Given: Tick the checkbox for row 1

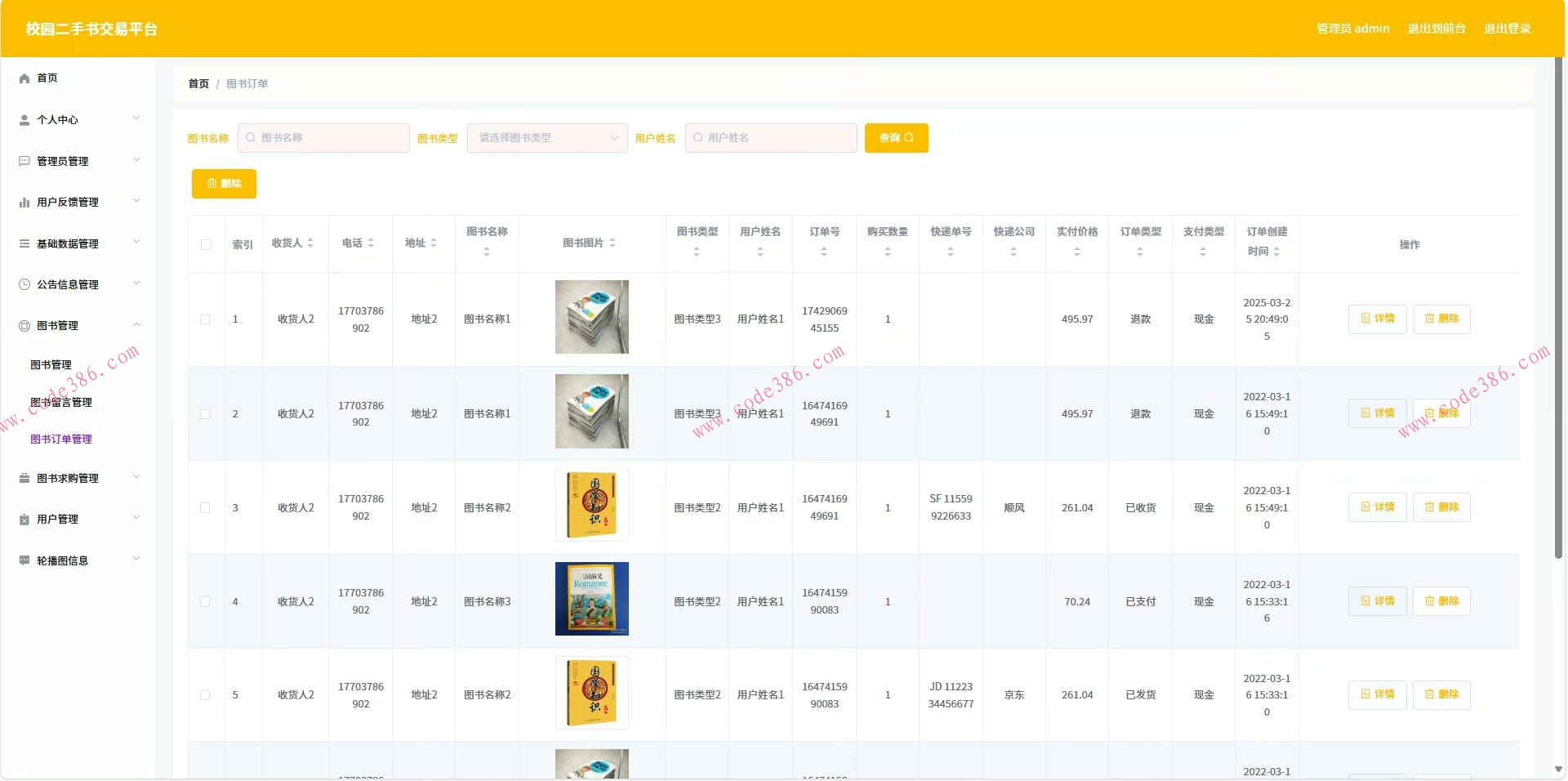Looking at the screenshot, I should pos(205,319).
